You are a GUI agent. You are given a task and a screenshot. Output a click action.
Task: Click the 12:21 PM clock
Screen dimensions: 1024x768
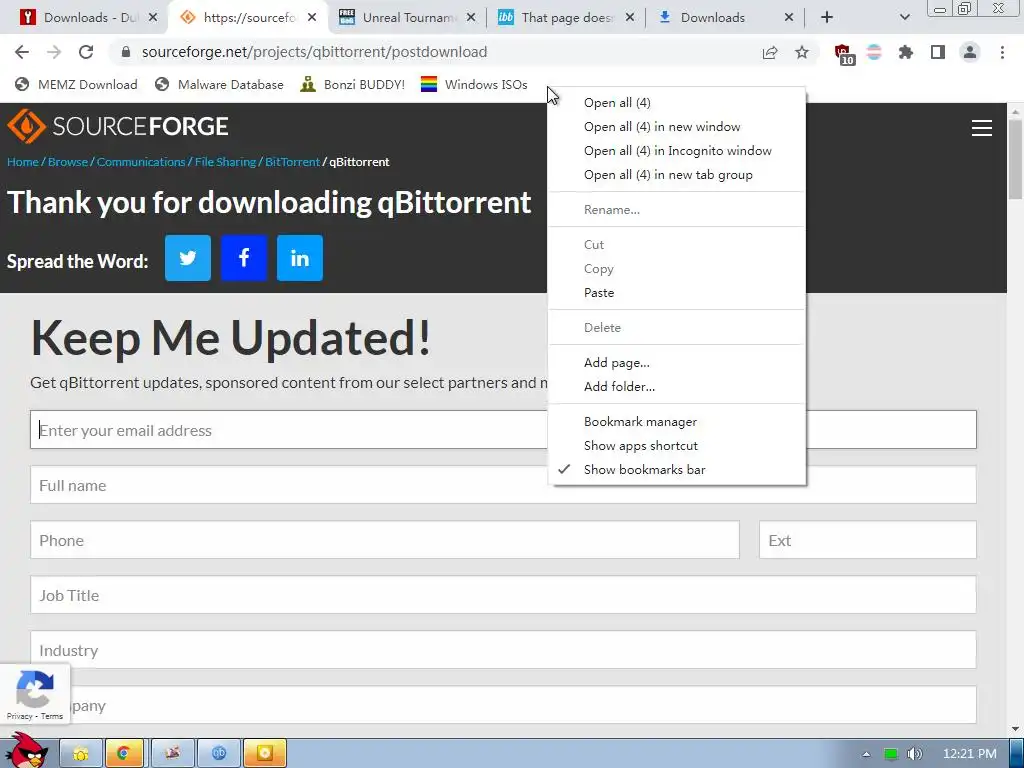click(x=970, y=754)
